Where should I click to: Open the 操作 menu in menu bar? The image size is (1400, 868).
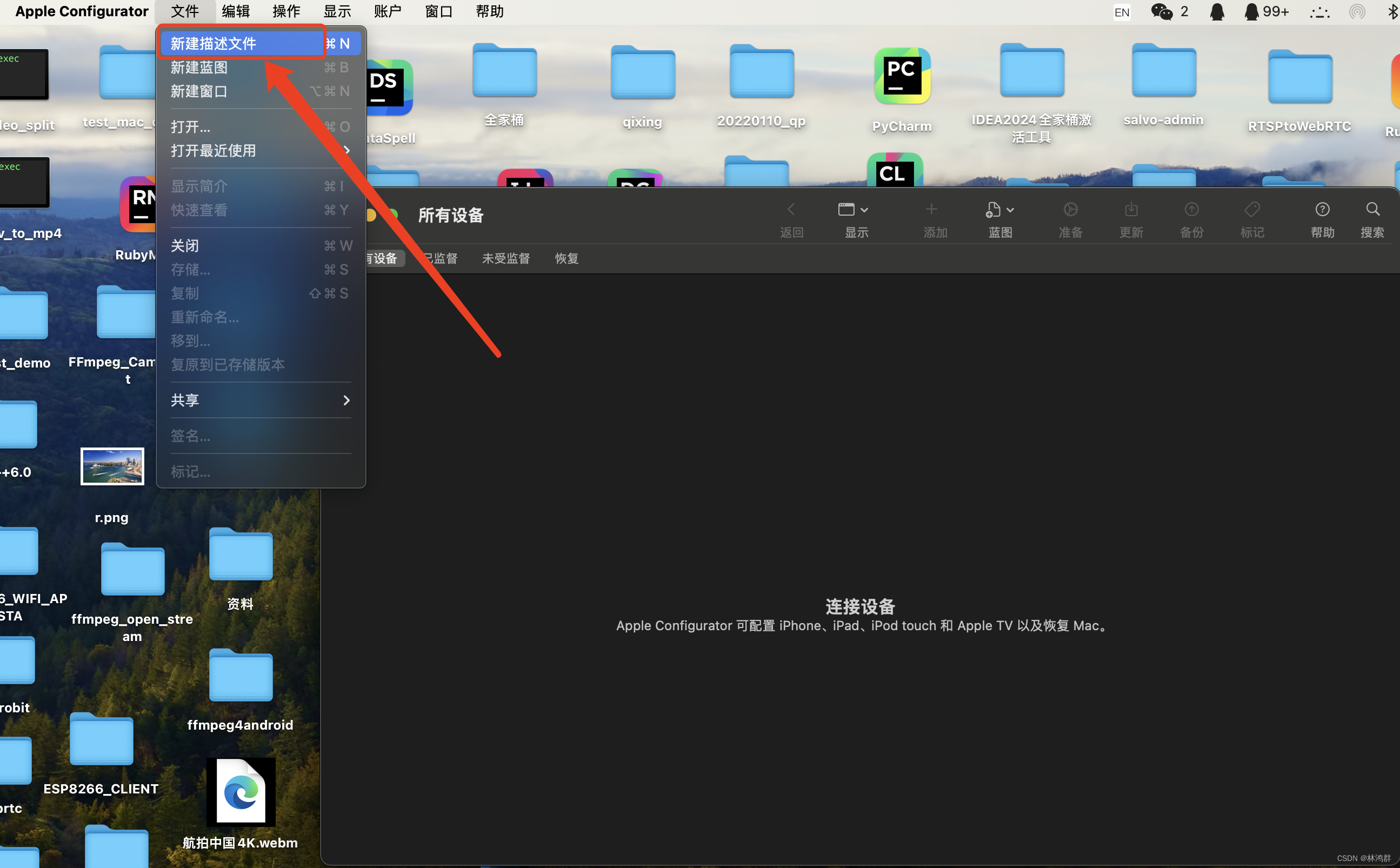pyautogui.click(x=286, y=11)
